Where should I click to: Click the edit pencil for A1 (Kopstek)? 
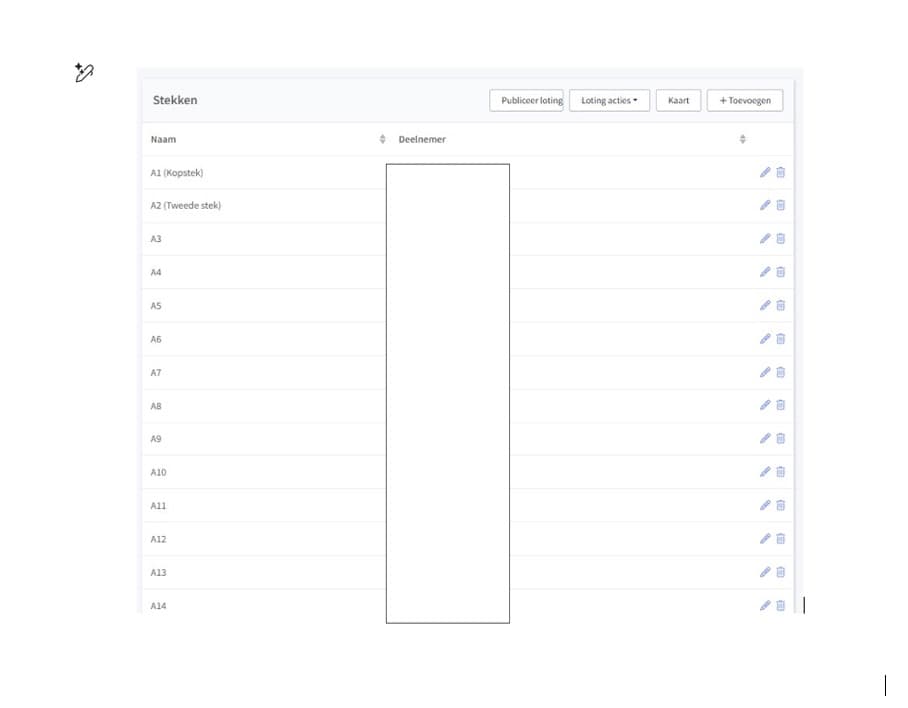pos(765,172)
